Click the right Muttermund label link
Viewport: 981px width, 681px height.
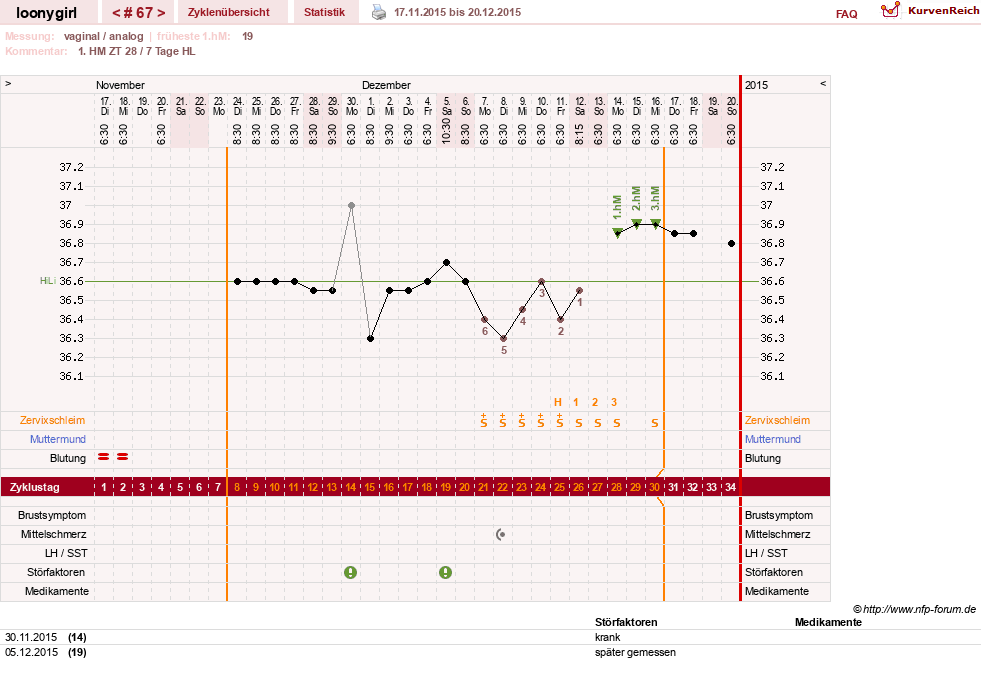pyautogui.click(x=773, y=439)
